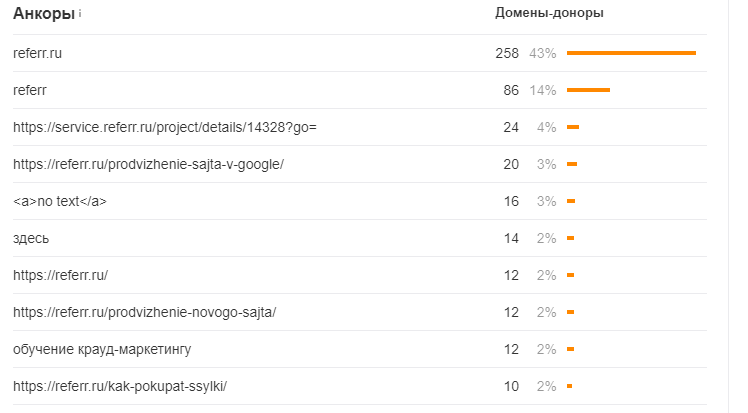This screenshot has width=748, height=413.
Task: Click the 258 donor domains count
Action: (507, 53)
